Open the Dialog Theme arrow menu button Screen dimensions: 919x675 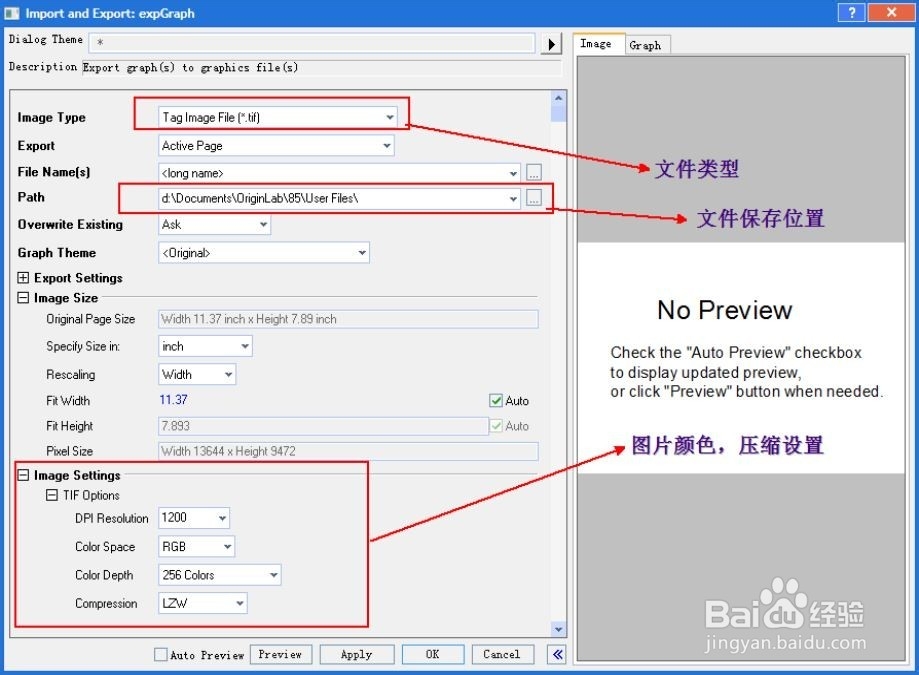(551, 44)
